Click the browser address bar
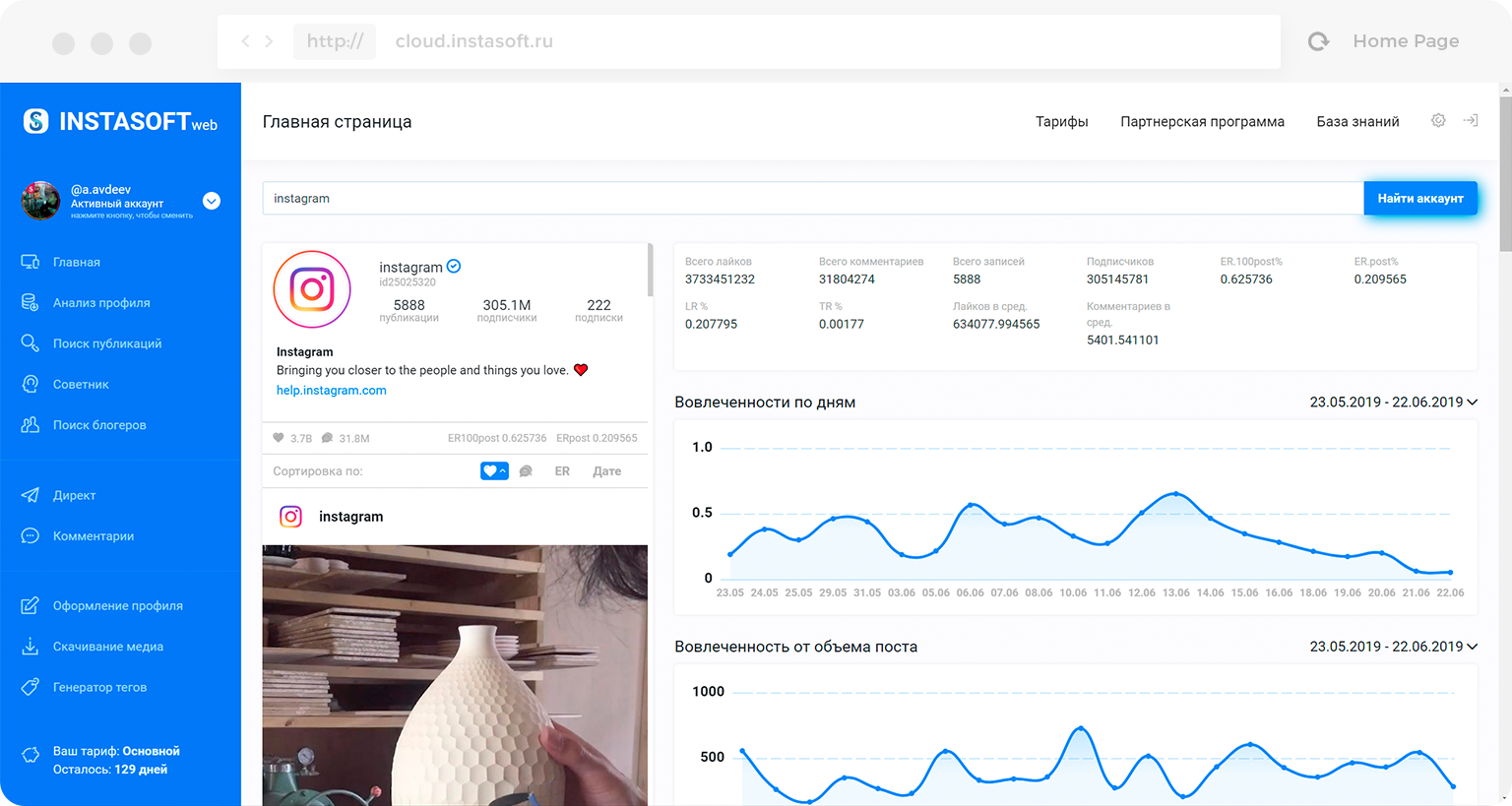 (748, 41)
